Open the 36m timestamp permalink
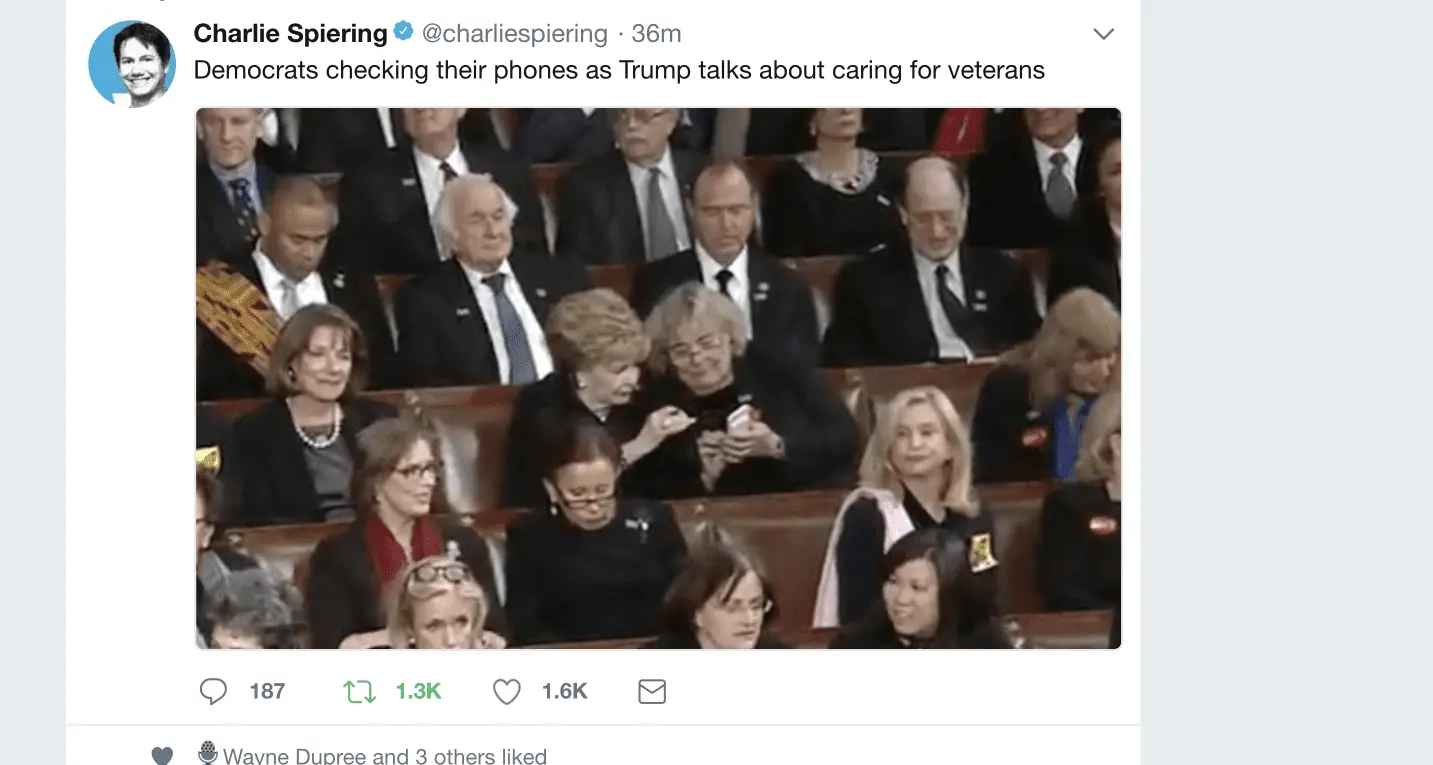The height and width of the screenshot is (765, 1433). pyautogui.click(x=656, y=33)
